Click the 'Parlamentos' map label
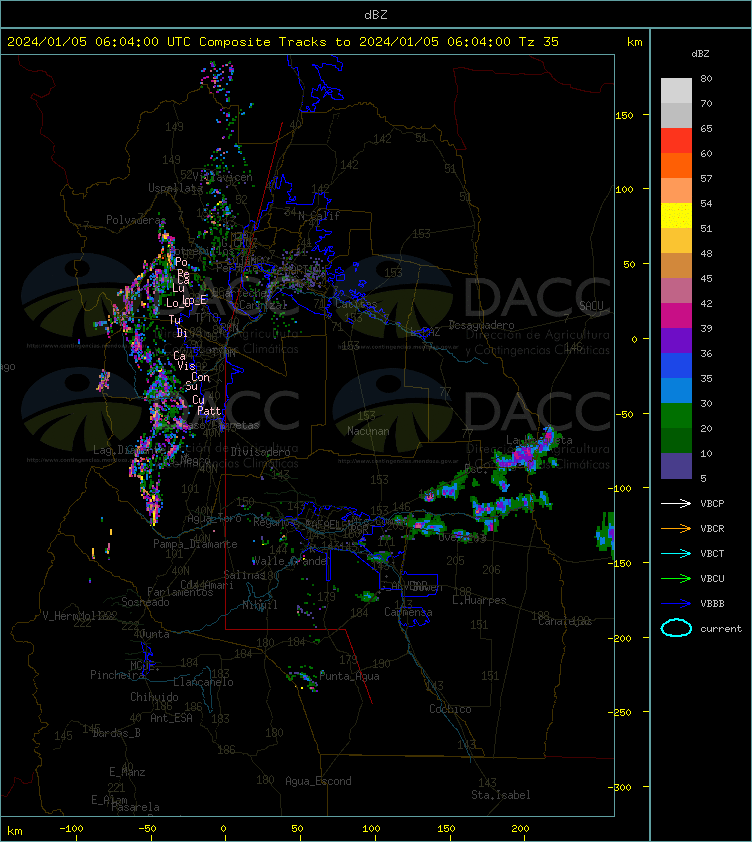 click(x=180, y=592)
